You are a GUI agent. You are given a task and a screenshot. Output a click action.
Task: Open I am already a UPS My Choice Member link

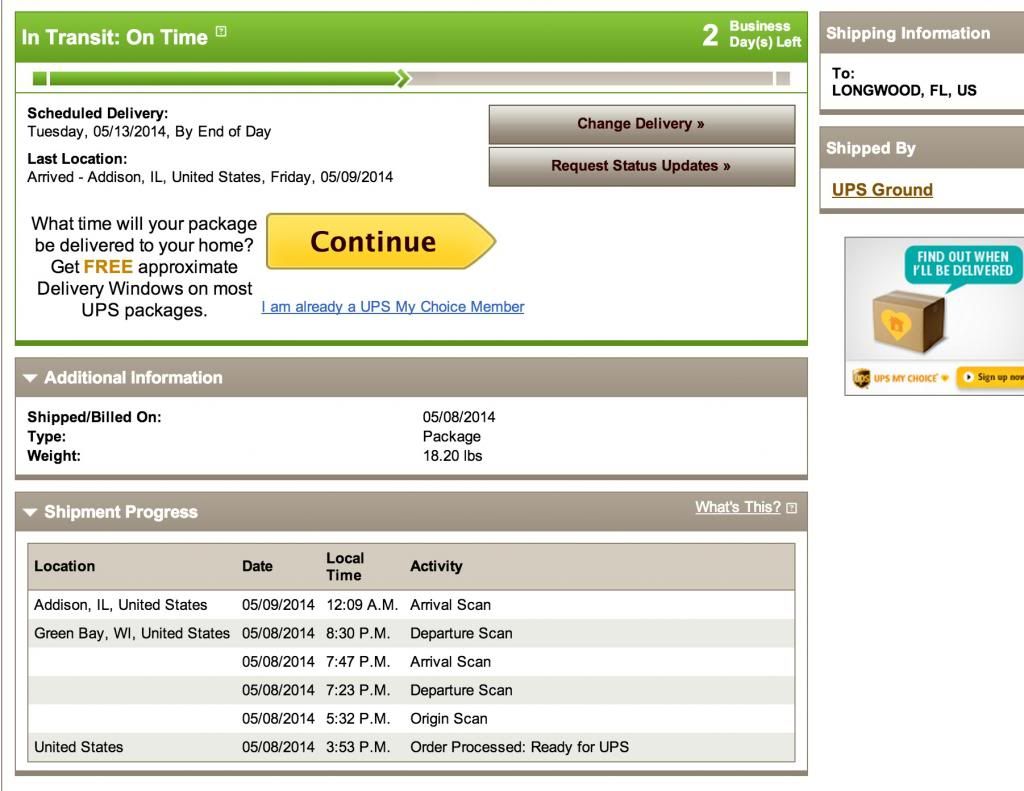[x=392, y=306]
